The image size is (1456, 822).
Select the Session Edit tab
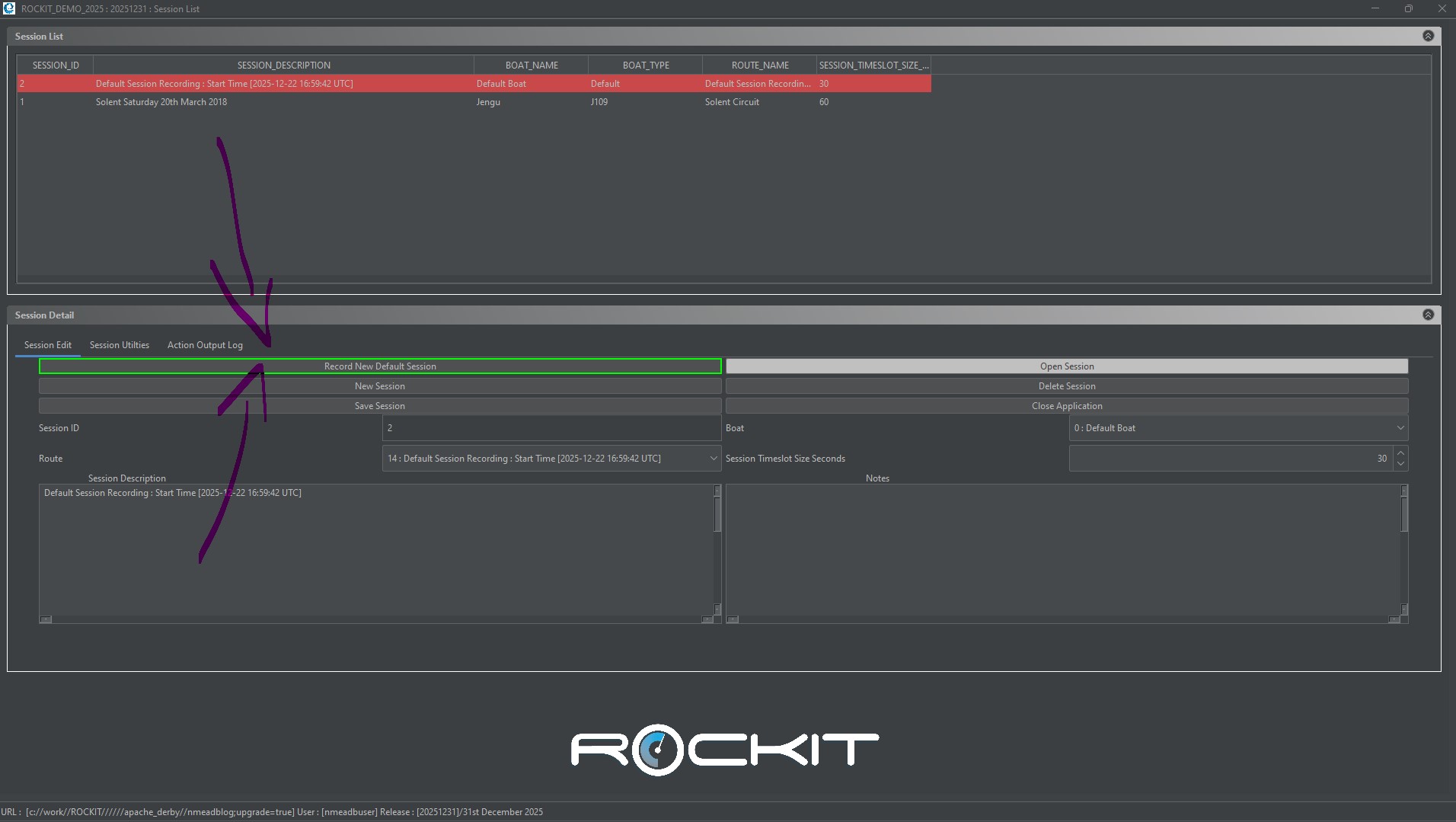(x=48, y=345)
